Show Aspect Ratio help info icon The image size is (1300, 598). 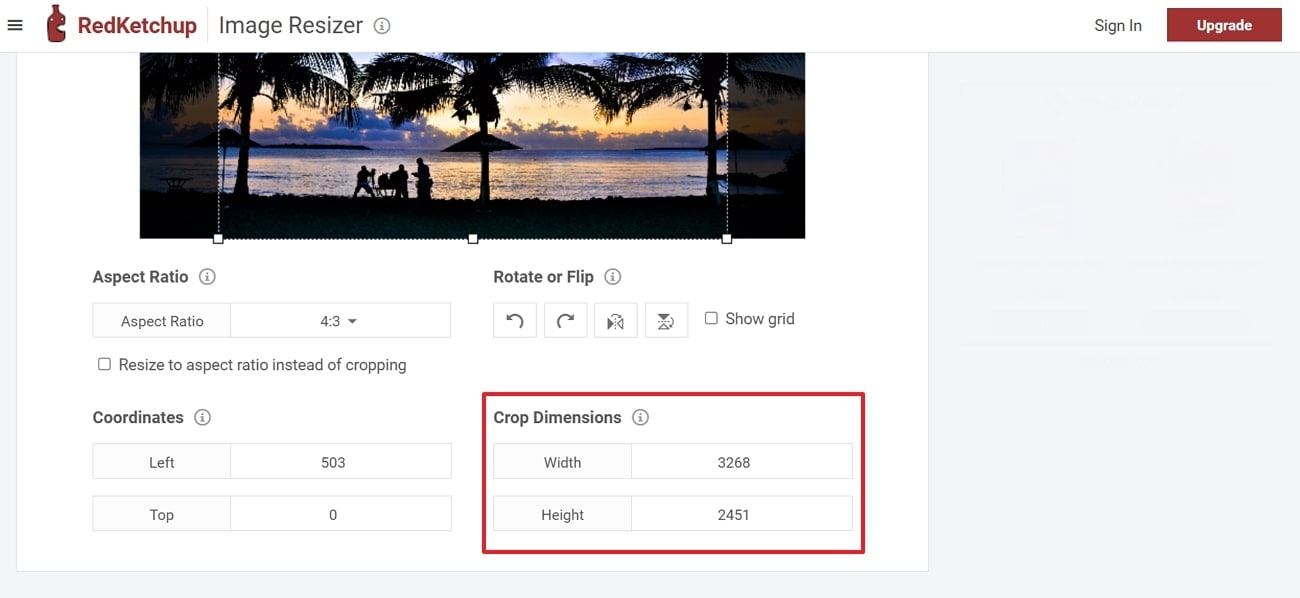[207, 277]
